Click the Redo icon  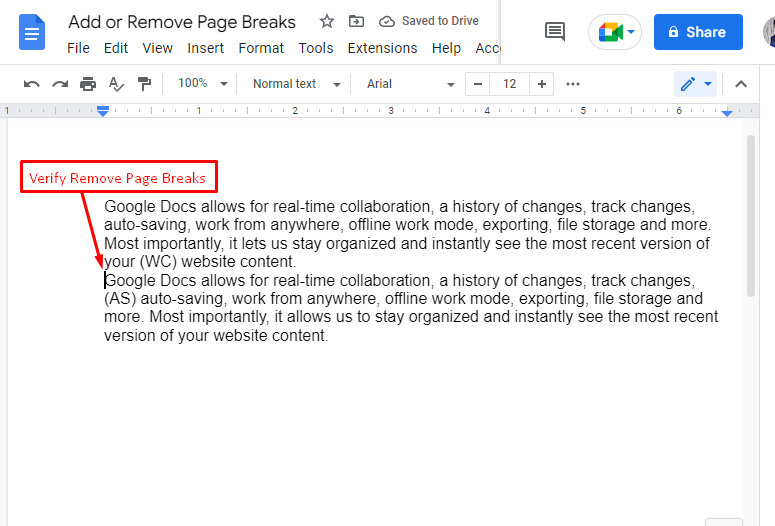(60, 84)
